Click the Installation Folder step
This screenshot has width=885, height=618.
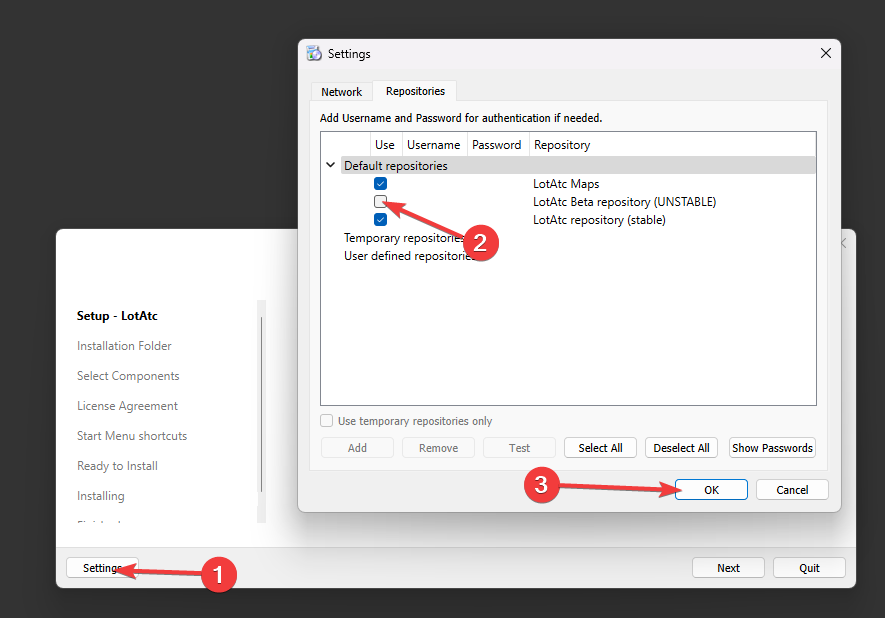click(124, 345)
